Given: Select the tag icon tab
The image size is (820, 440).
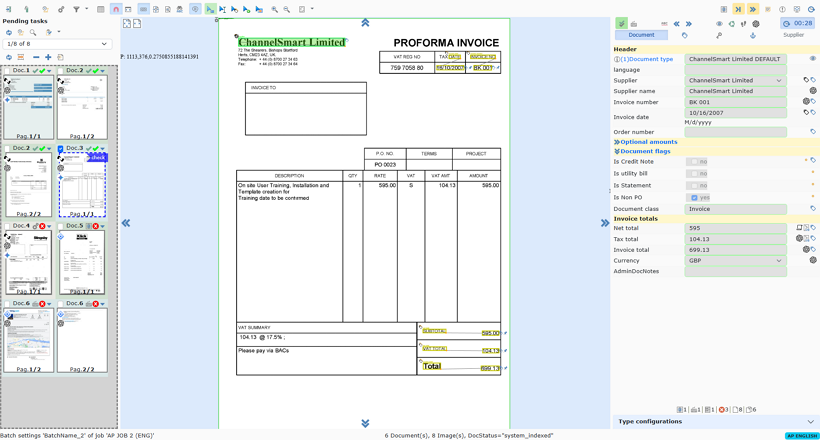Looking at the screenshot, I should coord(685,35).
